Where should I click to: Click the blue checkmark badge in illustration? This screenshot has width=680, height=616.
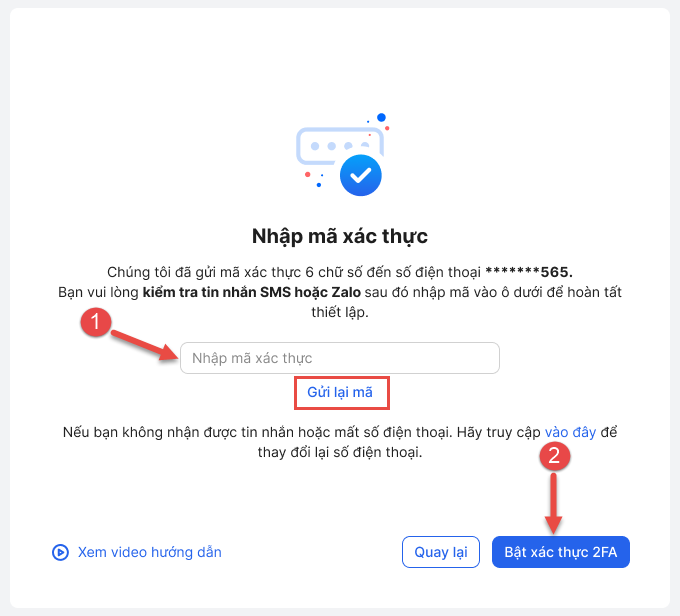[361, 174]
